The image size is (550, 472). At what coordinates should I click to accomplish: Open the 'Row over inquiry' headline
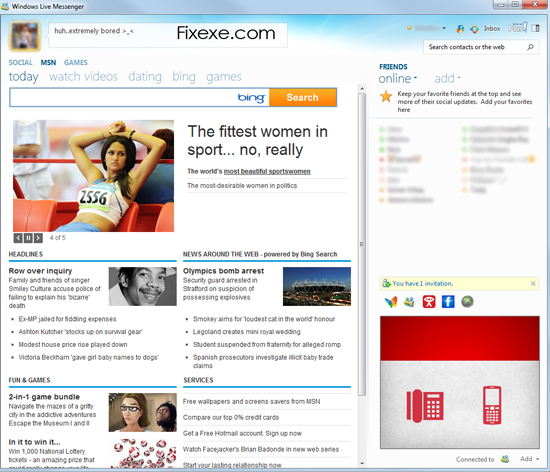point(40,271)
